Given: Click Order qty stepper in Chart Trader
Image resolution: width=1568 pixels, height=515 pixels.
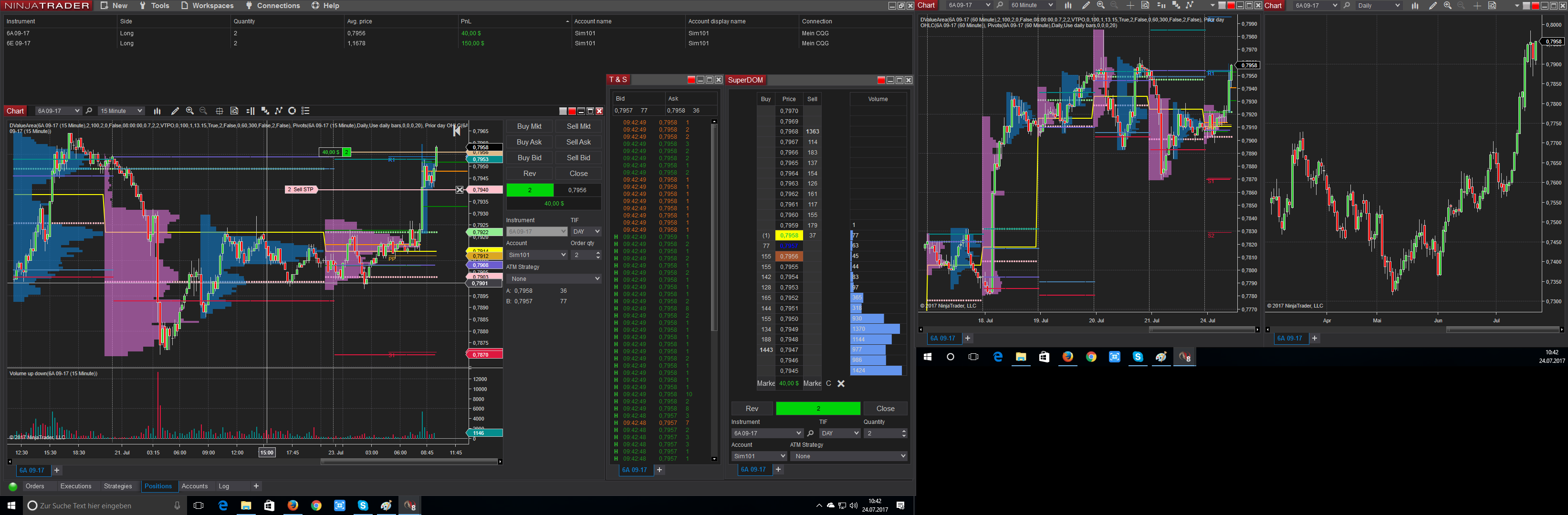Looking at the screenshot, I should (598, 255).
